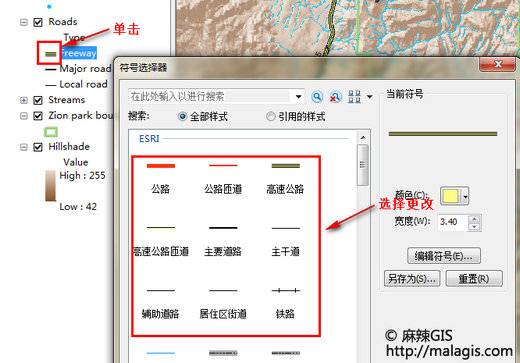520x363 pixels.
Task: Open the yellow color swatch picker
Action: click(x=454, y=196)
